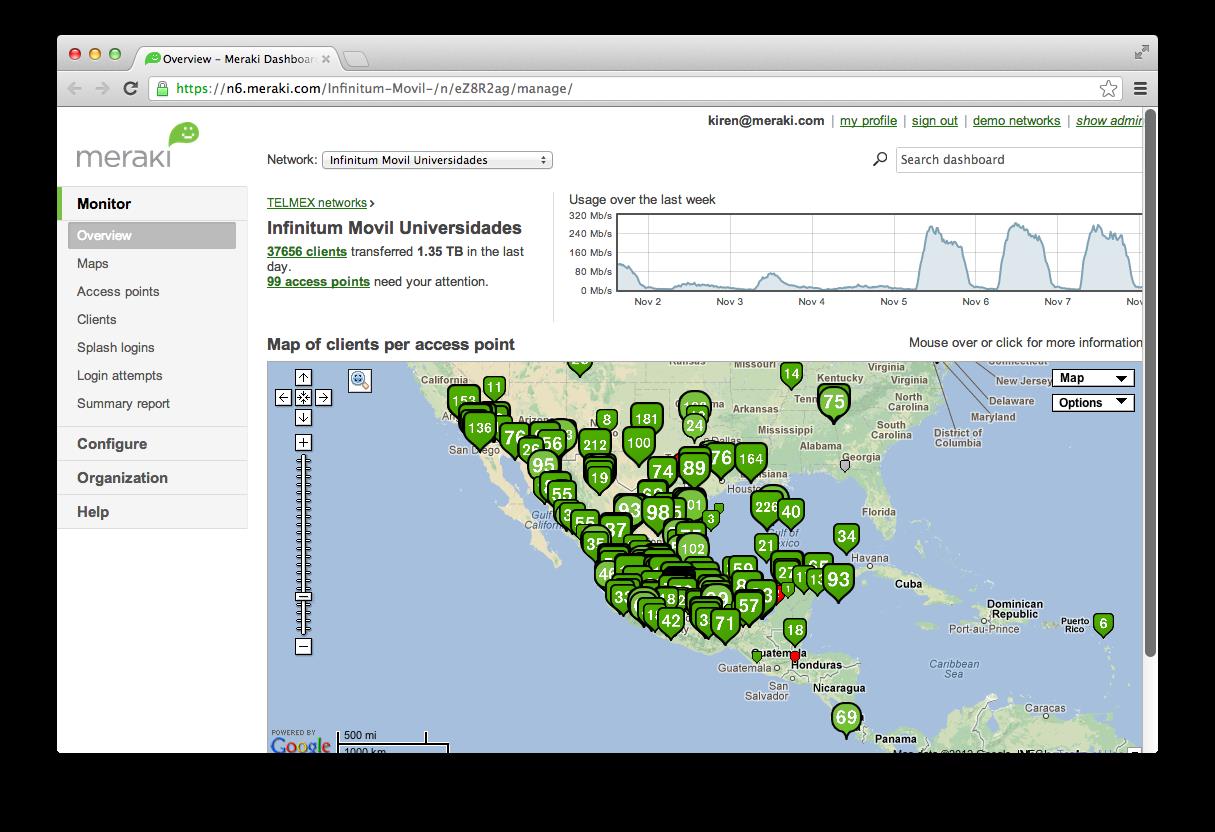Click the access point marker 18
The image size is (1215, 832).
[x=795, y=630]
